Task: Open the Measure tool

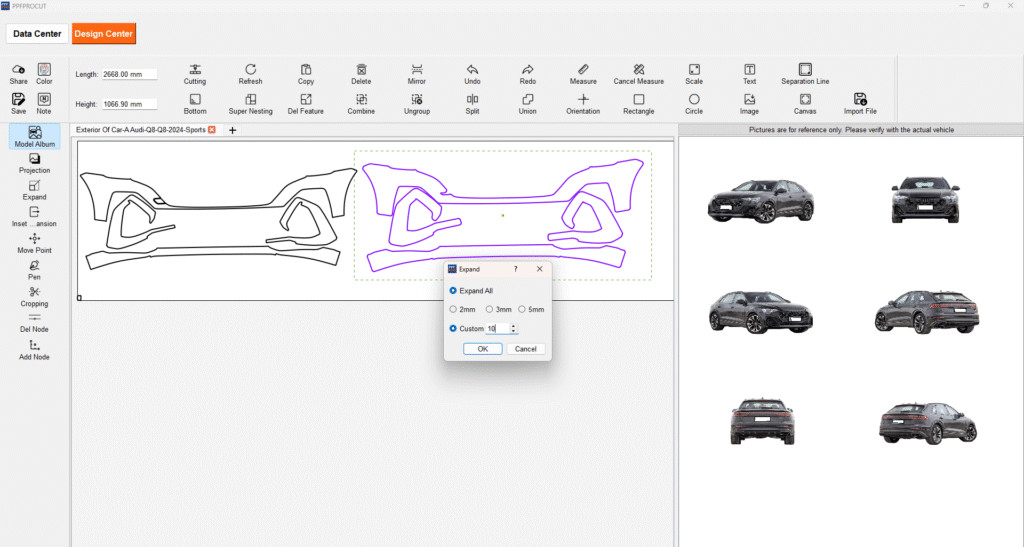Action: coord(583,69)
